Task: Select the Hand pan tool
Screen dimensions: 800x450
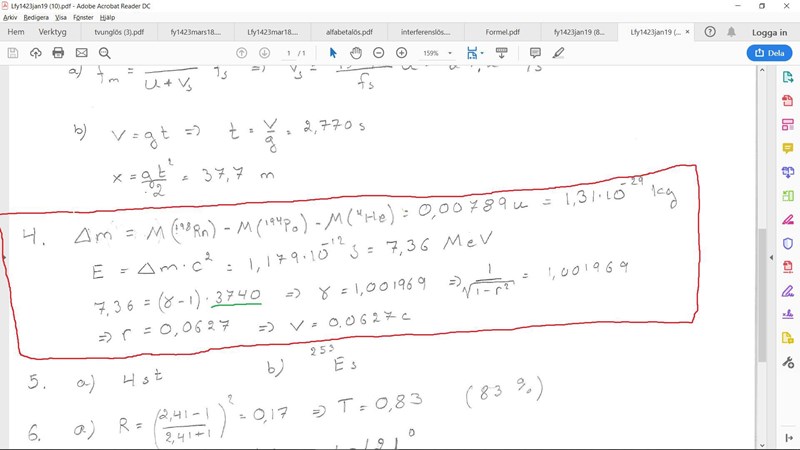Action: tap(356, 53)
